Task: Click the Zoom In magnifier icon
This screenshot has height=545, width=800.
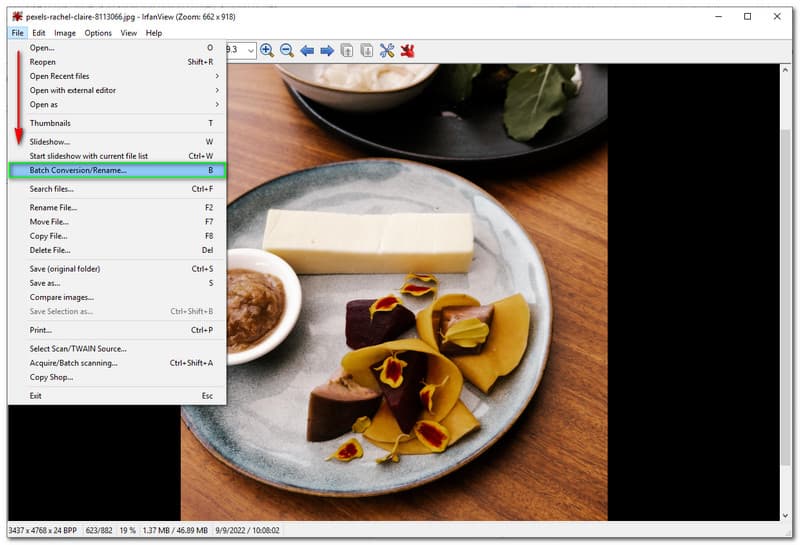Action: coord(267,50)
